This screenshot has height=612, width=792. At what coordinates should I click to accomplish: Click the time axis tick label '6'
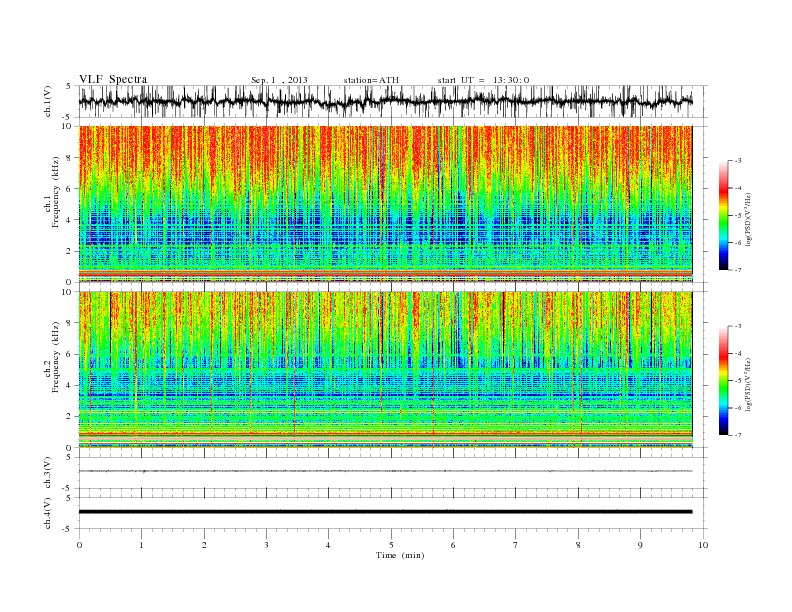pos(453,545)
